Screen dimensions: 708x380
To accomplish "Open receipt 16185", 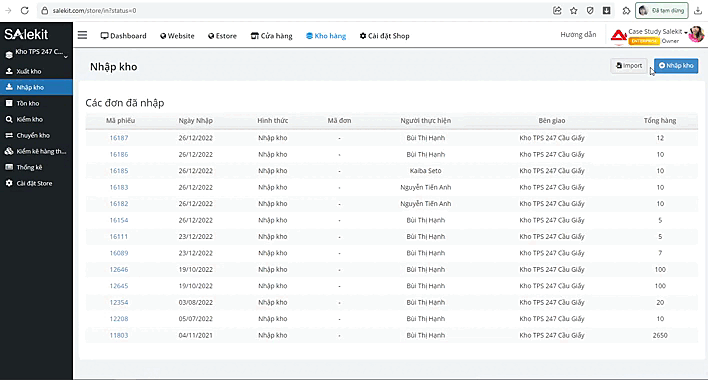I will tap(119, 171).
